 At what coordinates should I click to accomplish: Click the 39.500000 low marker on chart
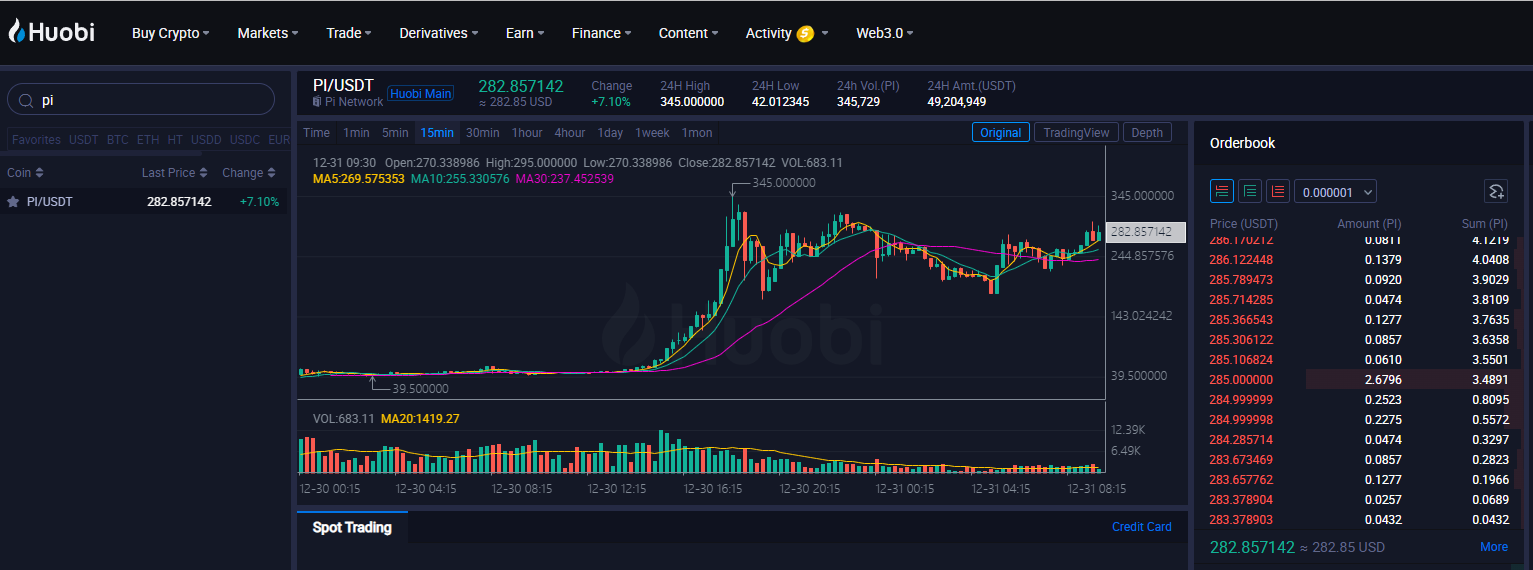[x=420, y=389]
